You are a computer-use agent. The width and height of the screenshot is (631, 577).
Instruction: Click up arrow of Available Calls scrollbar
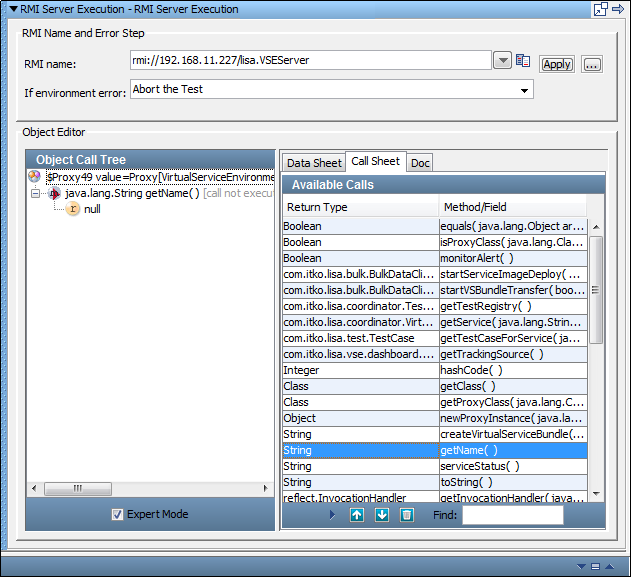coord(596,227)
